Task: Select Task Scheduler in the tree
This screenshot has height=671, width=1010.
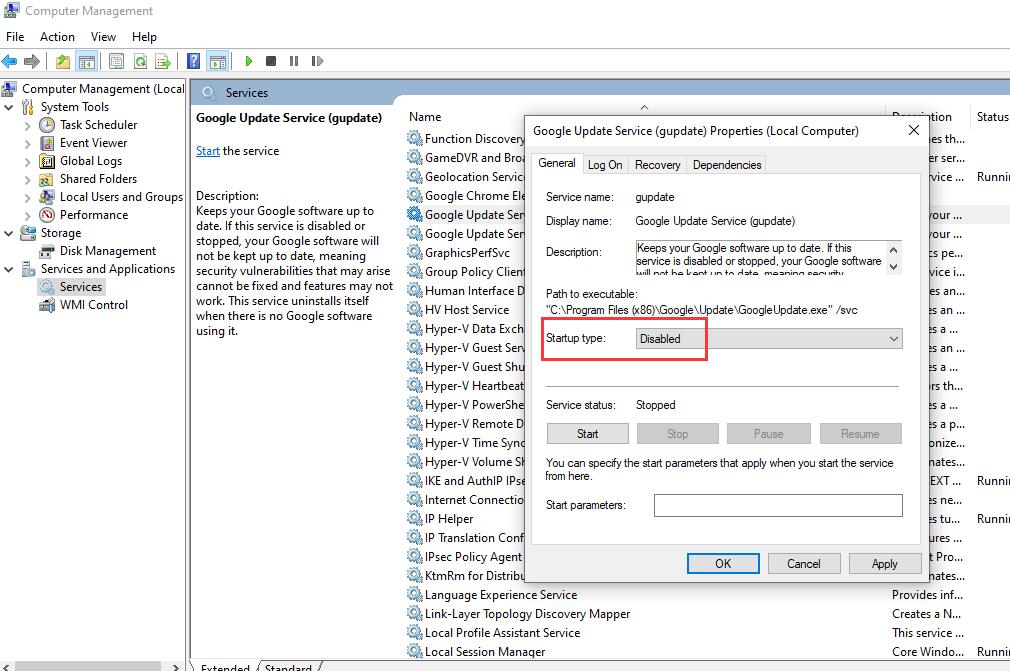Action: 99,124
